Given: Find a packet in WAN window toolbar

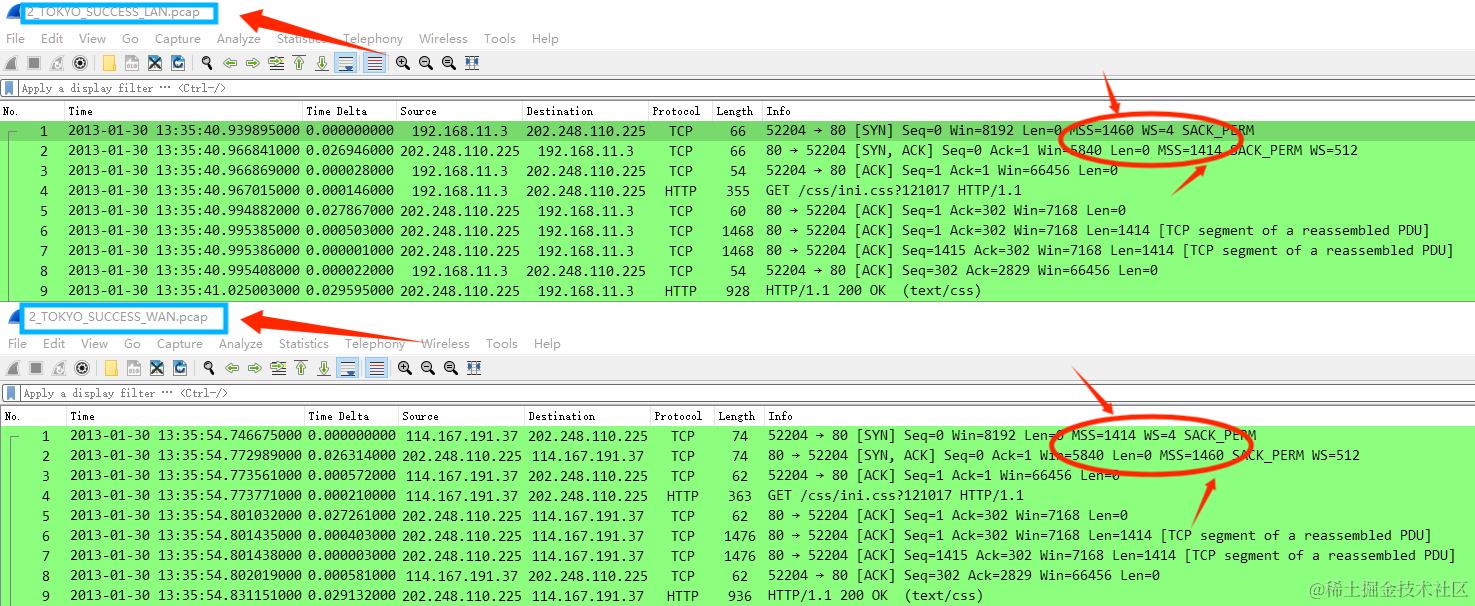Looking at the screenshot, I should tap(209, 368).
